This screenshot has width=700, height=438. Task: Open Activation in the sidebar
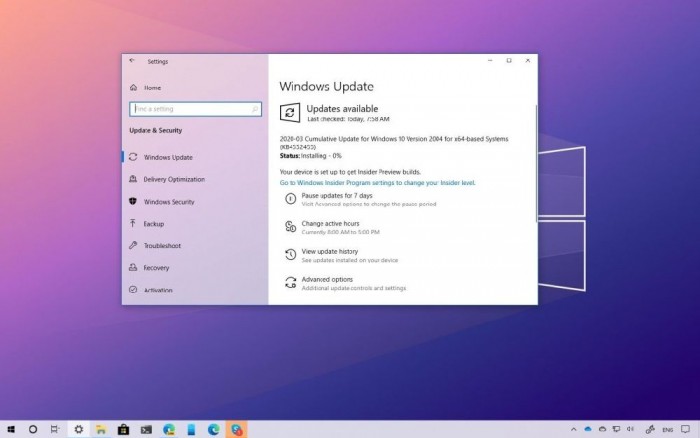[157, 290]
